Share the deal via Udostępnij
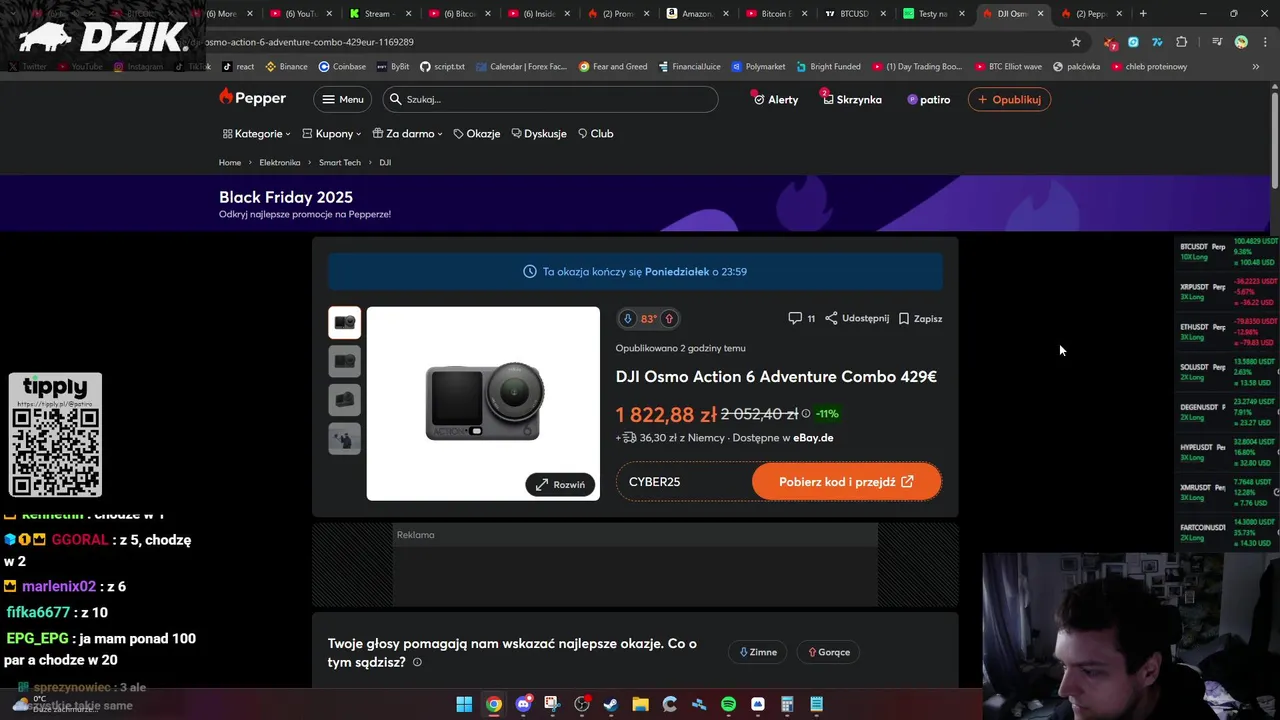This screenshot has width=1280, height=720. (x=857, y=318)
